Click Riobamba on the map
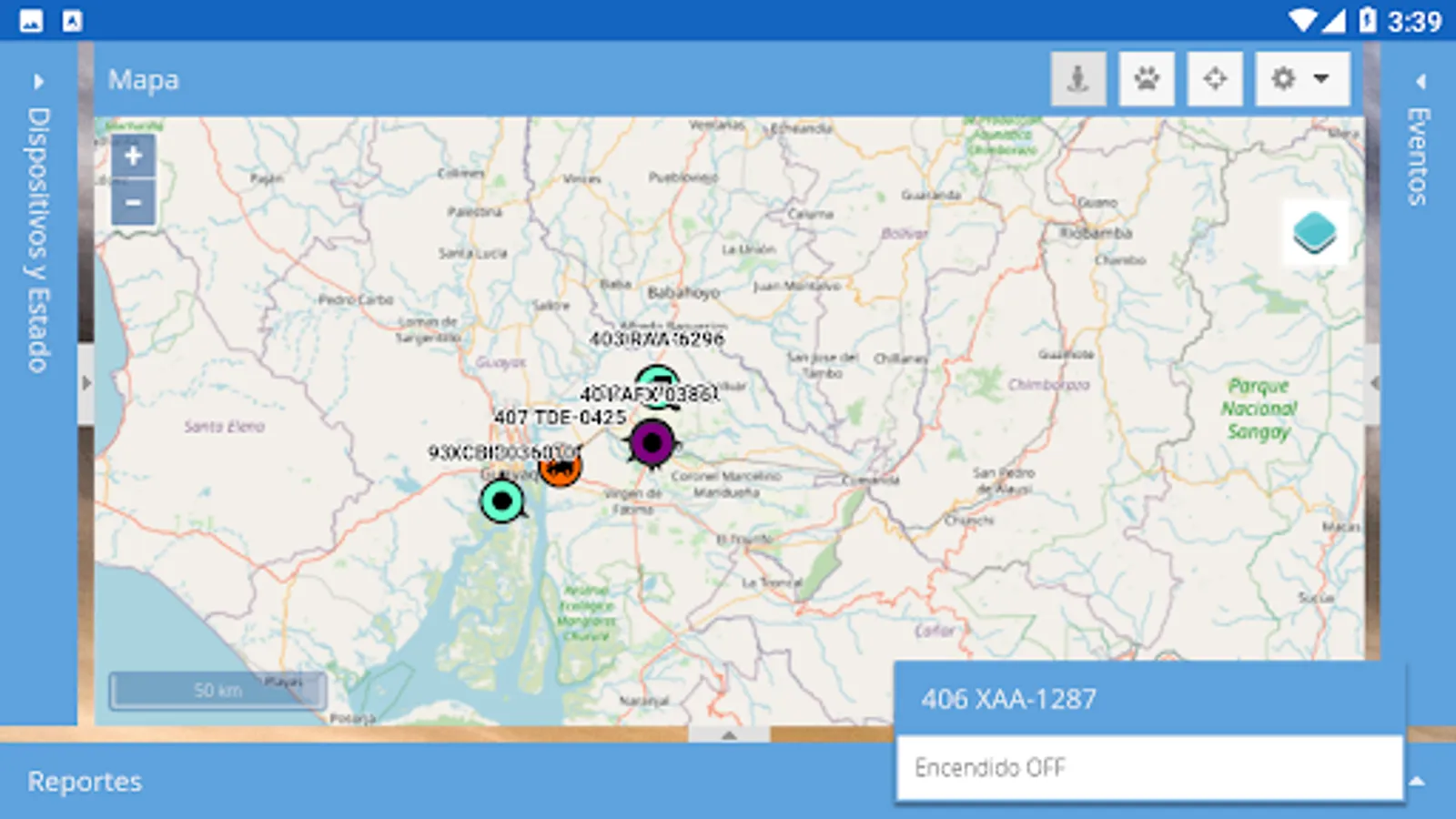The image size is (1456, 819). coord(1096,233)
